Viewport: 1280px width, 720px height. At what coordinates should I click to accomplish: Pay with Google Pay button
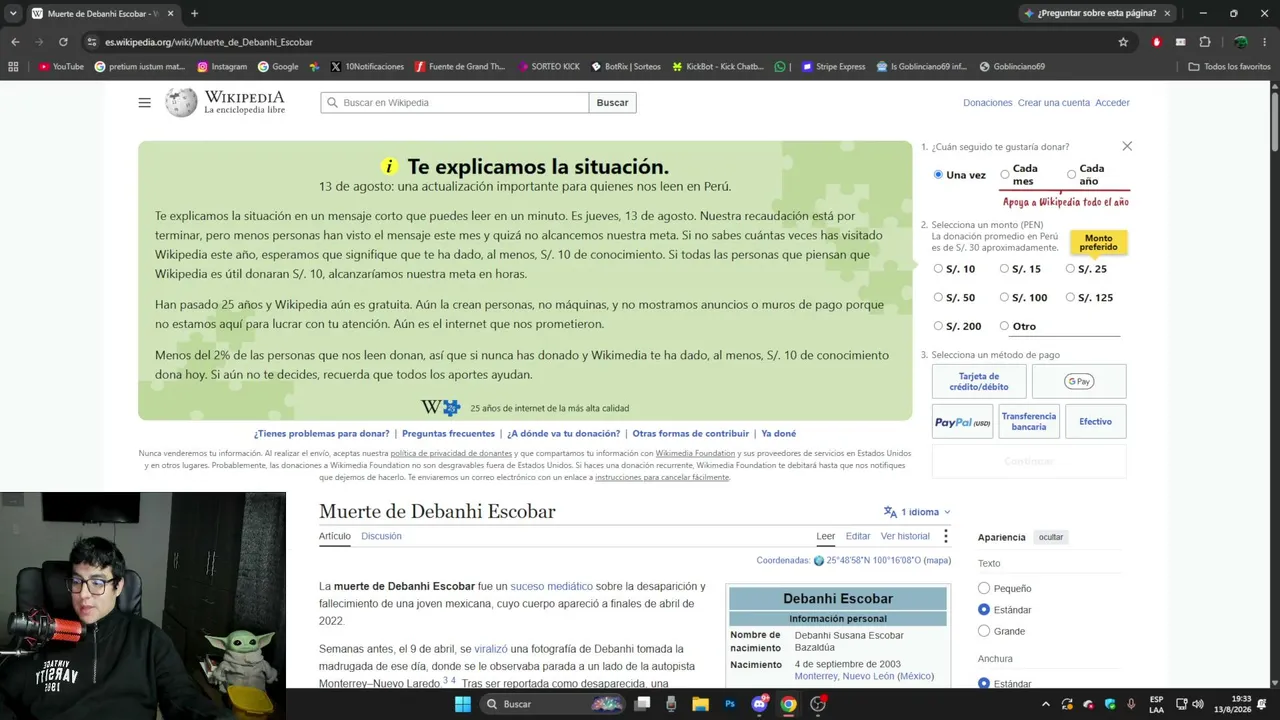pos(1079,382)
